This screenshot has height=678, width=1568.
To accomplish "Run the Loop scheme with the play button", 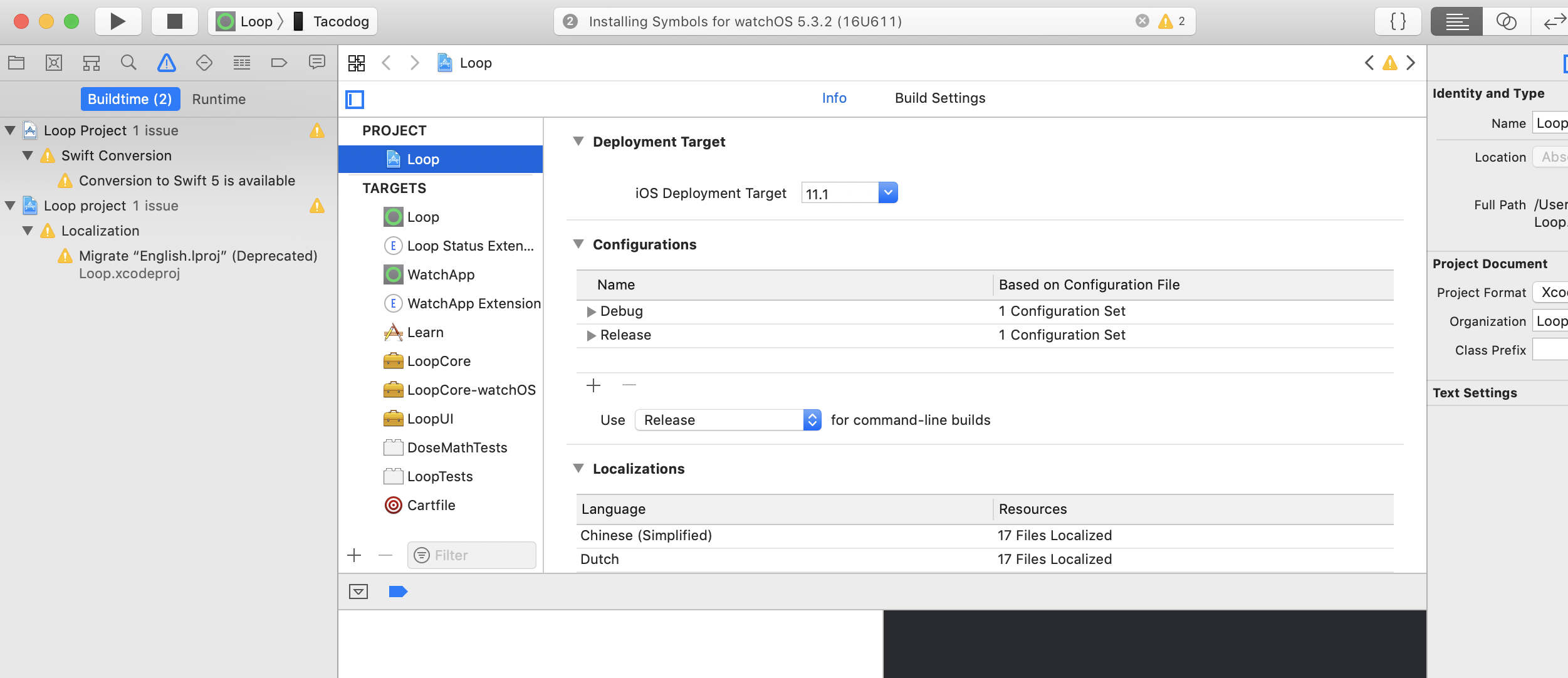I will 118,21.
